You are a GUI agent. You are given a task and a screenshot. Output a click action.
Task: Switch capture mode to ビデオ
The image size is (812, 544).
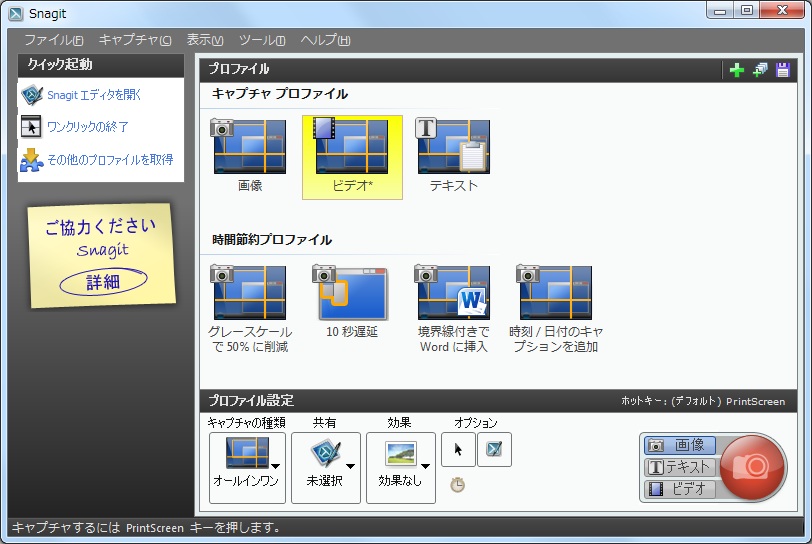[x=680, y=489]
